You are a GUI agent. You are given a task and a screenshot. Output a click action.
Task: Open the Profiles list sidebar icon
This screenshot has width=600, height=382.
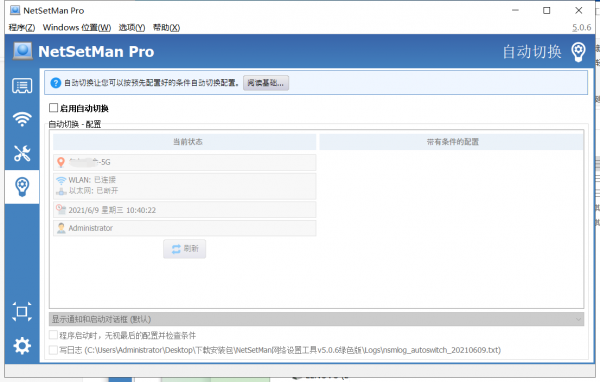click(22, 86)
